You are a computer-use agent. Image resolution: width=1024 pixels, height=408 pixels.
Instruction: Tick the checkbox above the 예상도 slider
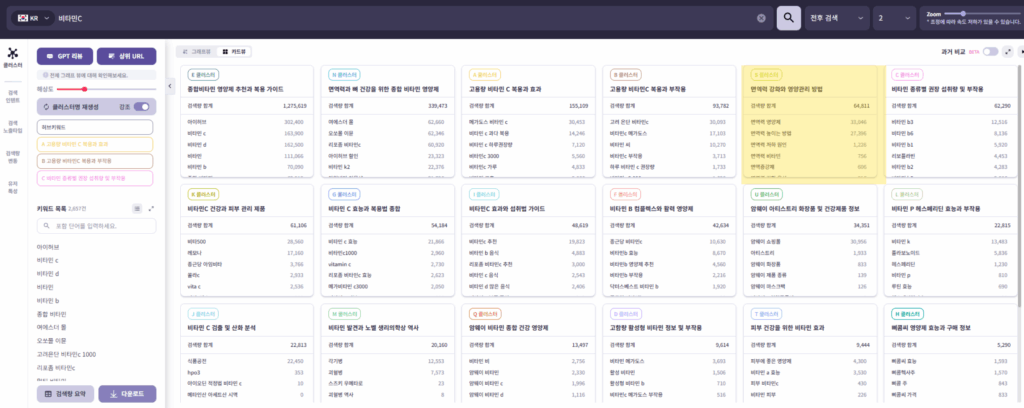point(40,76)
